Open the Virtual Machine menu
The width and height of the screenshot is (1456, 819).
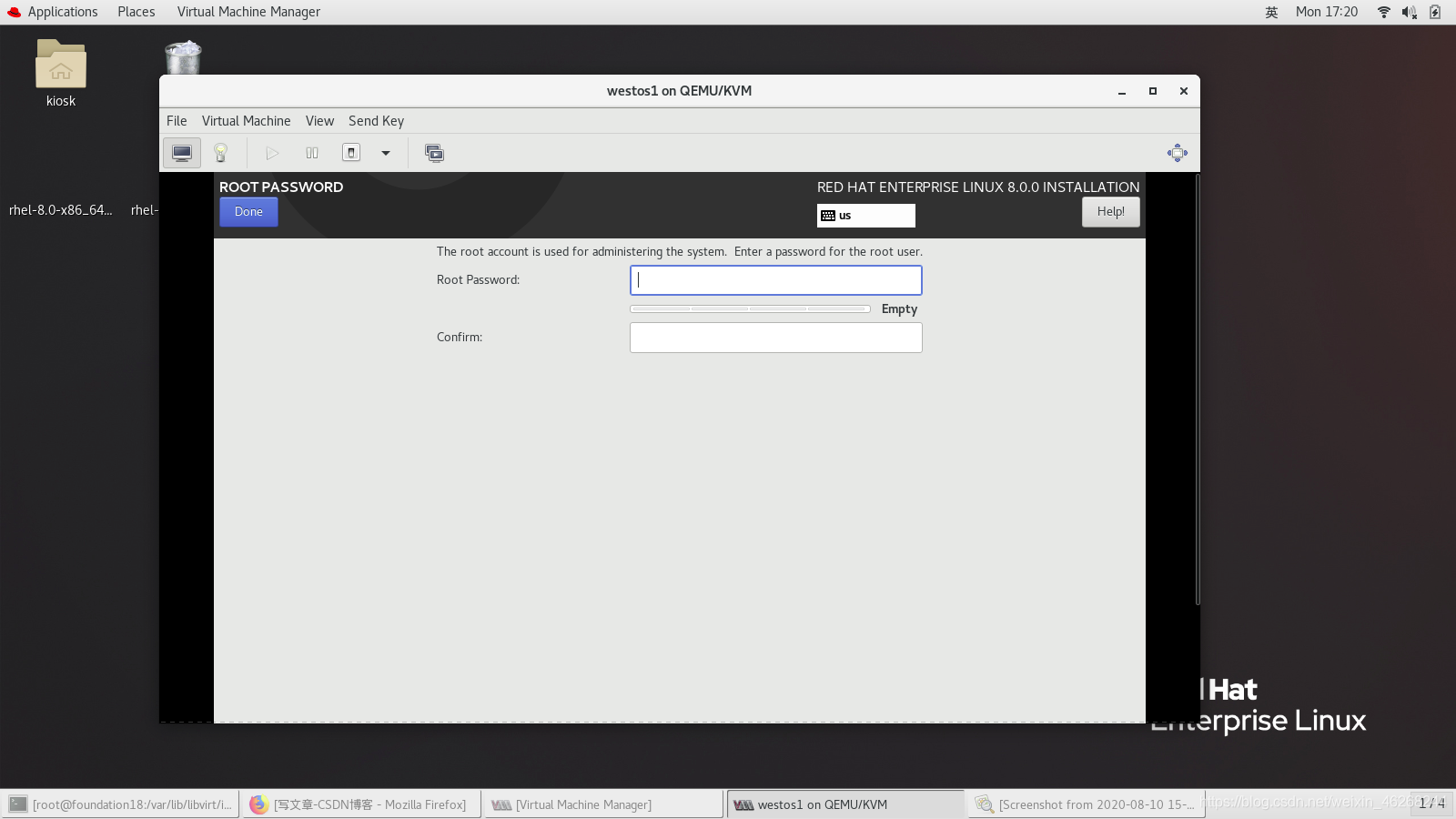click(x=247, y=121)
